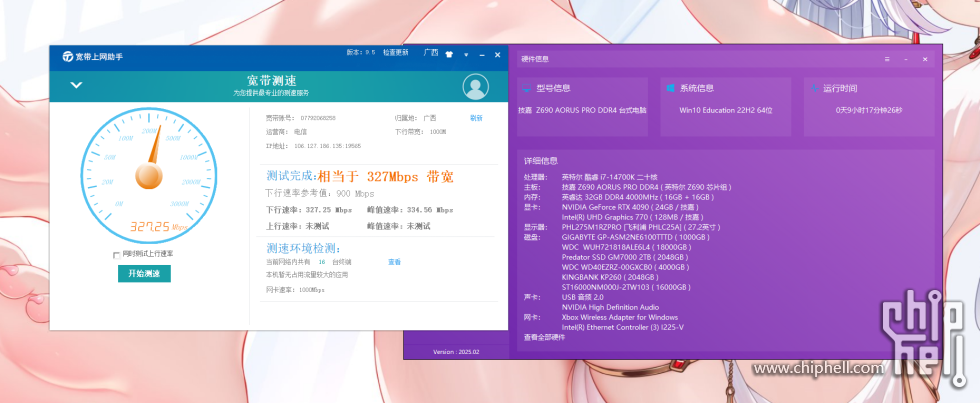Image resolution: width=980 pixels, height=403 pixels.
Task: Click the Xbox Wireless Adapter for Windows row
Action: tap(619, 317)
